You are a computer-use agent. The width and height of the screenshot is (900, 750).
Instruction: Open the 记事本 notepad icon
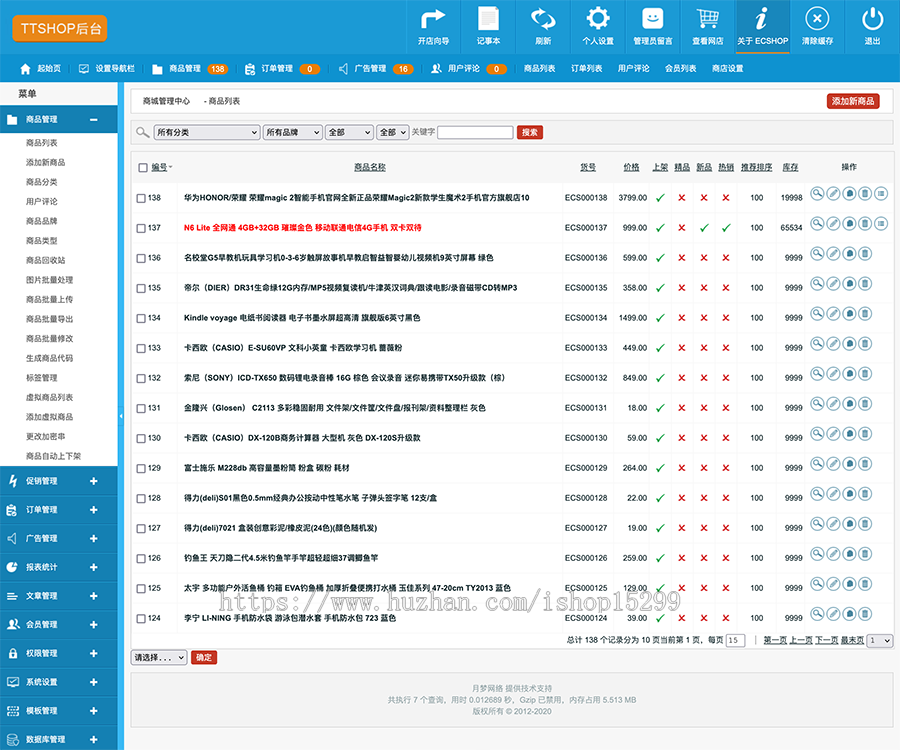[488, 19]
